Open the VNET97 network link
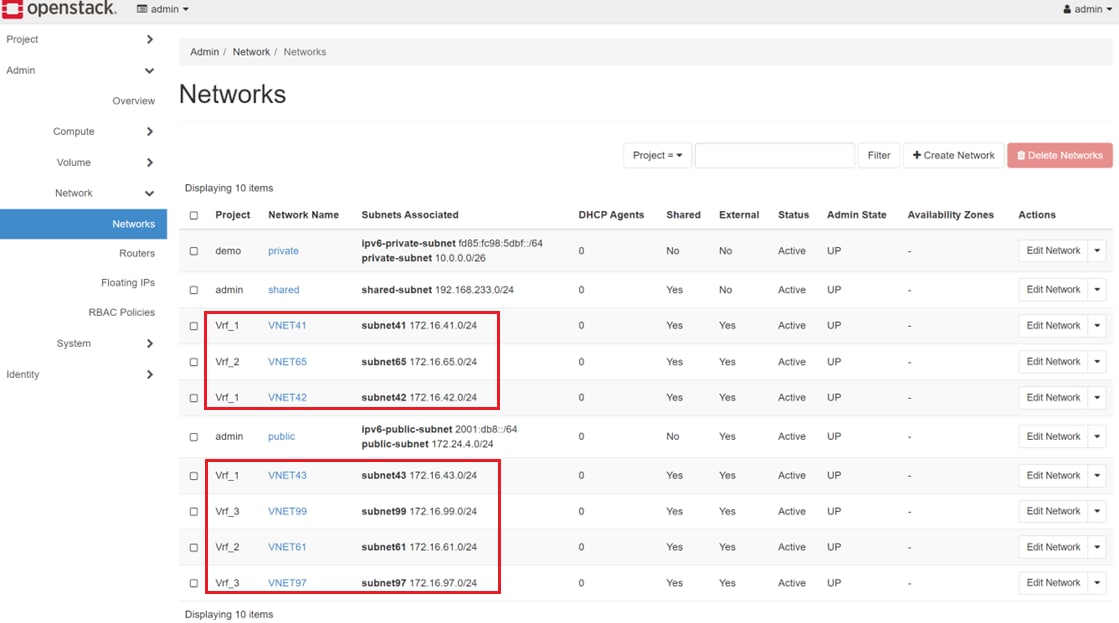Image resolution: width=1119 pixels, height=623 pixels. (287, 583)
